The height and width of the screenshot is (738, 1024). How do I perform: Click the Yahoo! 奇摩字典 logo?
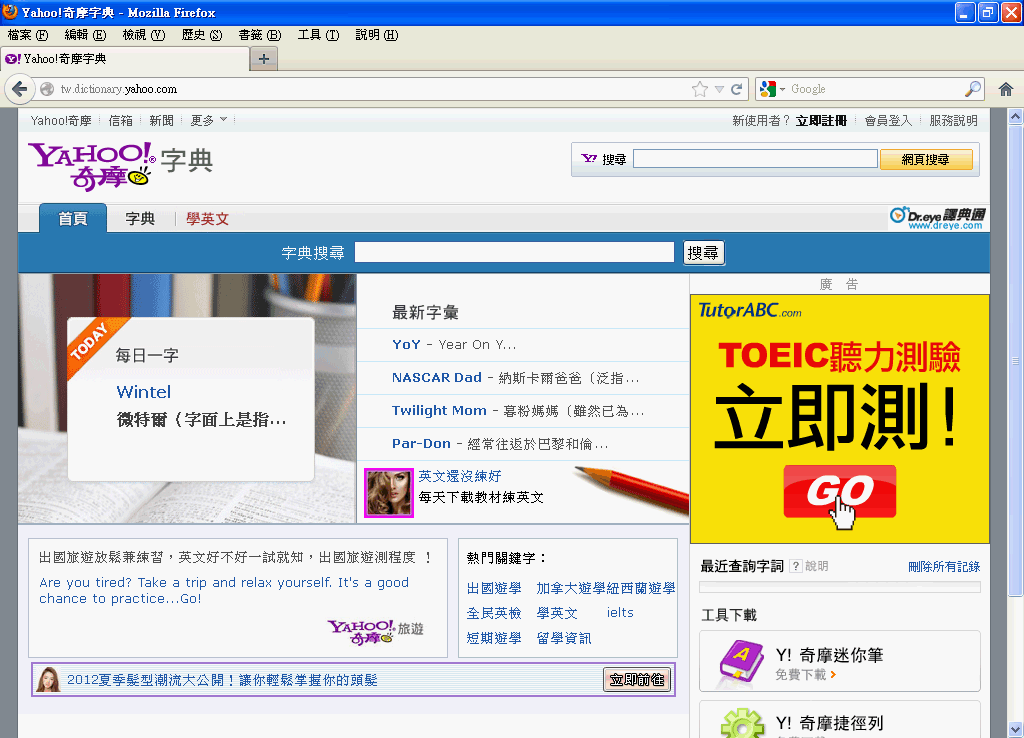120,163
